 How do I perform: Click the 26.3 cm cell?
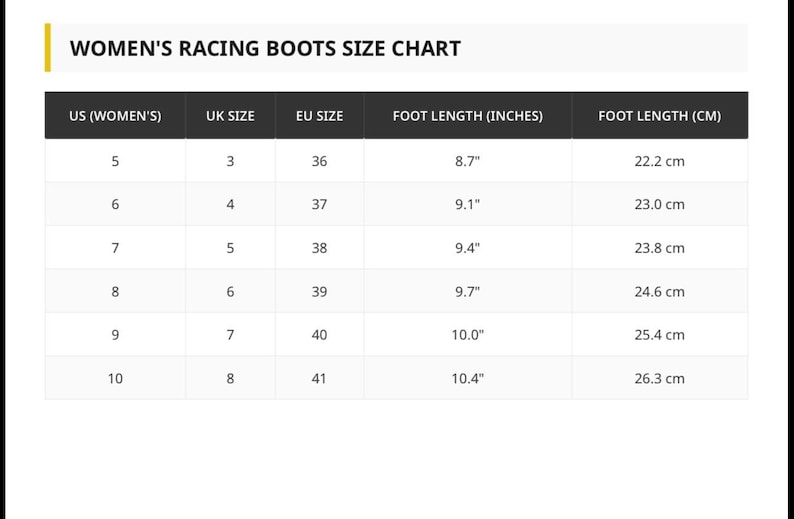click(660, 378)
